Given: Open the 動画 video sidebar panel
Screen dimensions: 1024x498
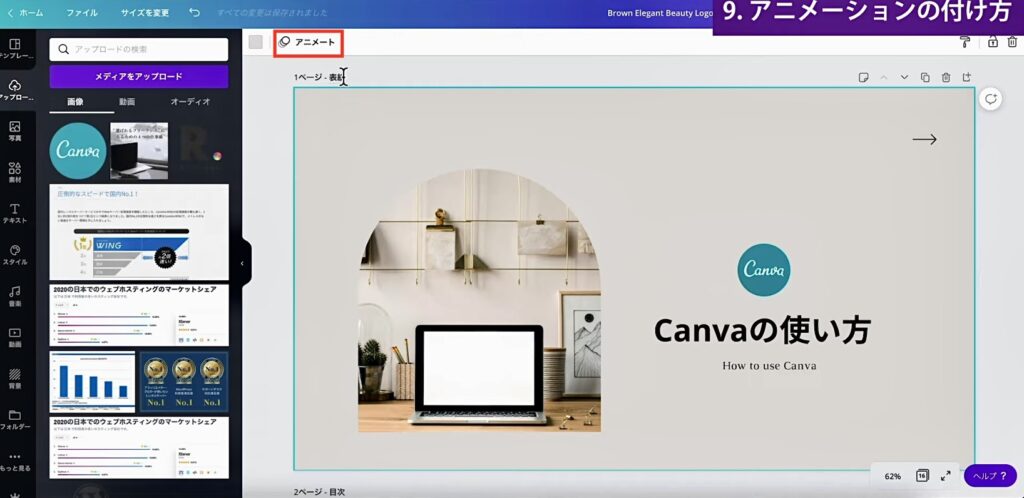Looking at the screenshot, I should 14,337.
